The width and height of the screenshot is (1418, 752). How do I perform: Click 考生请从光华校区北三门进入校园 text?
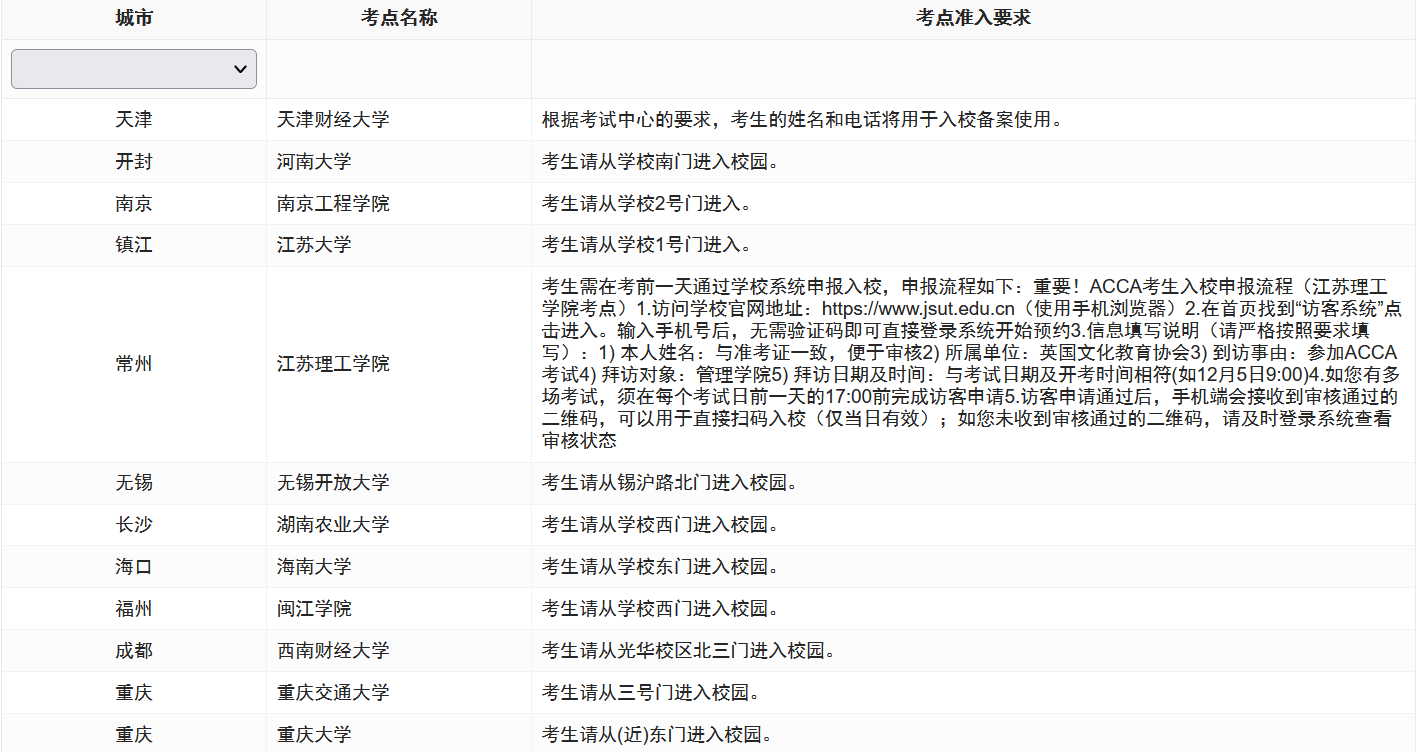pyautogui.click(x=688, y=652)
